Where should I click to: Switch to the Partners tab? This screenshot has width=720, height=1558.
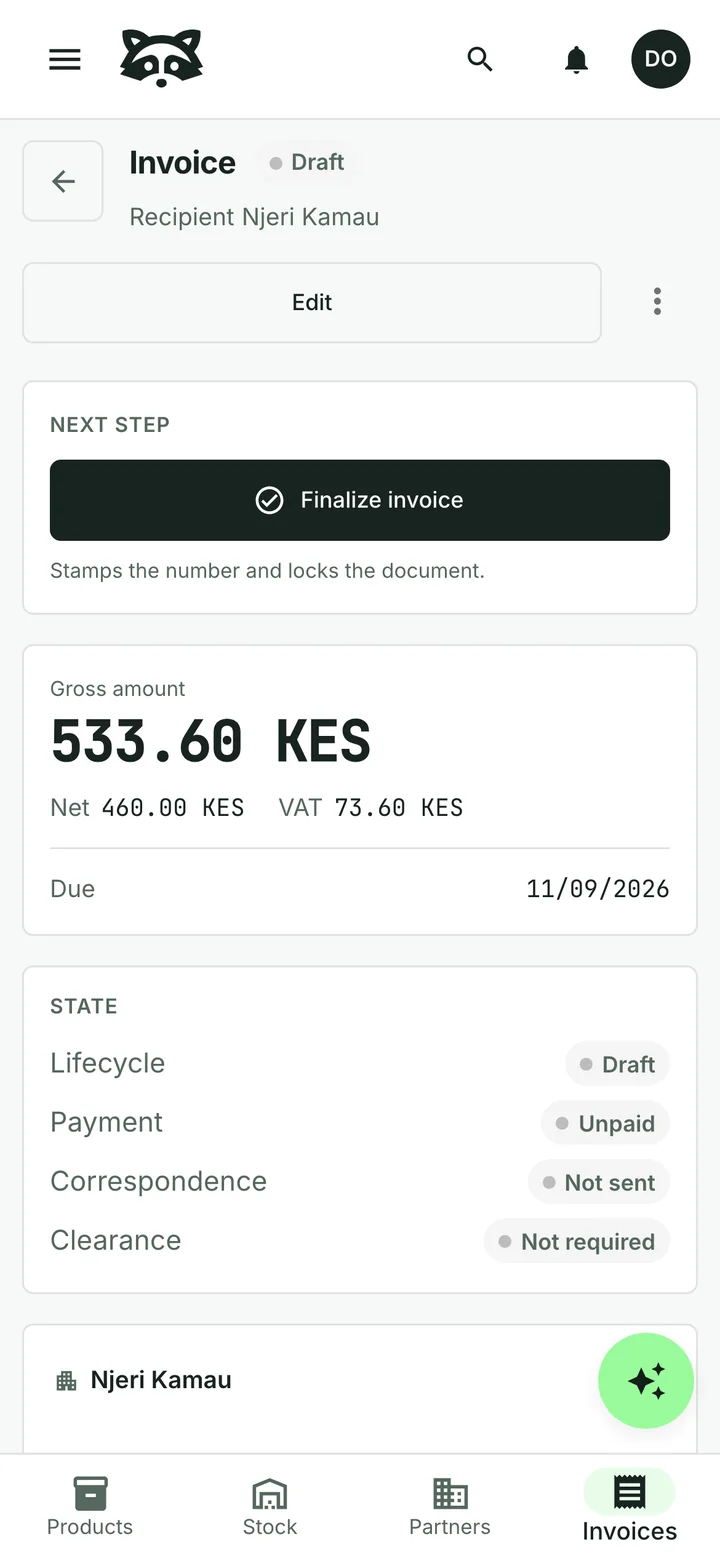coord(450,1506)
